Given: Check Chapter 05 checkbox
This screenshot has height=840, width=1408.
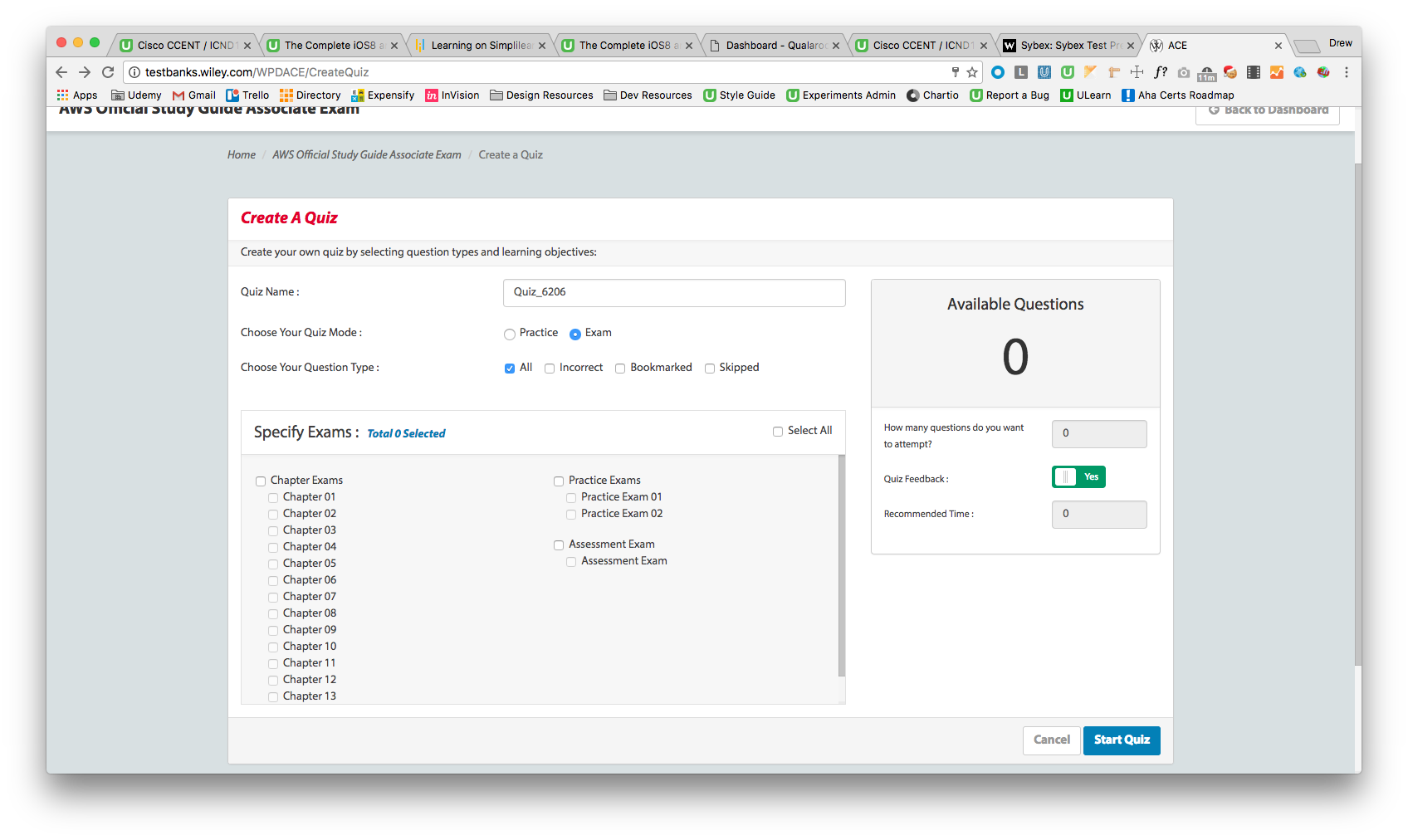Looking at the screenshot, I should click(x=273, y=564).
